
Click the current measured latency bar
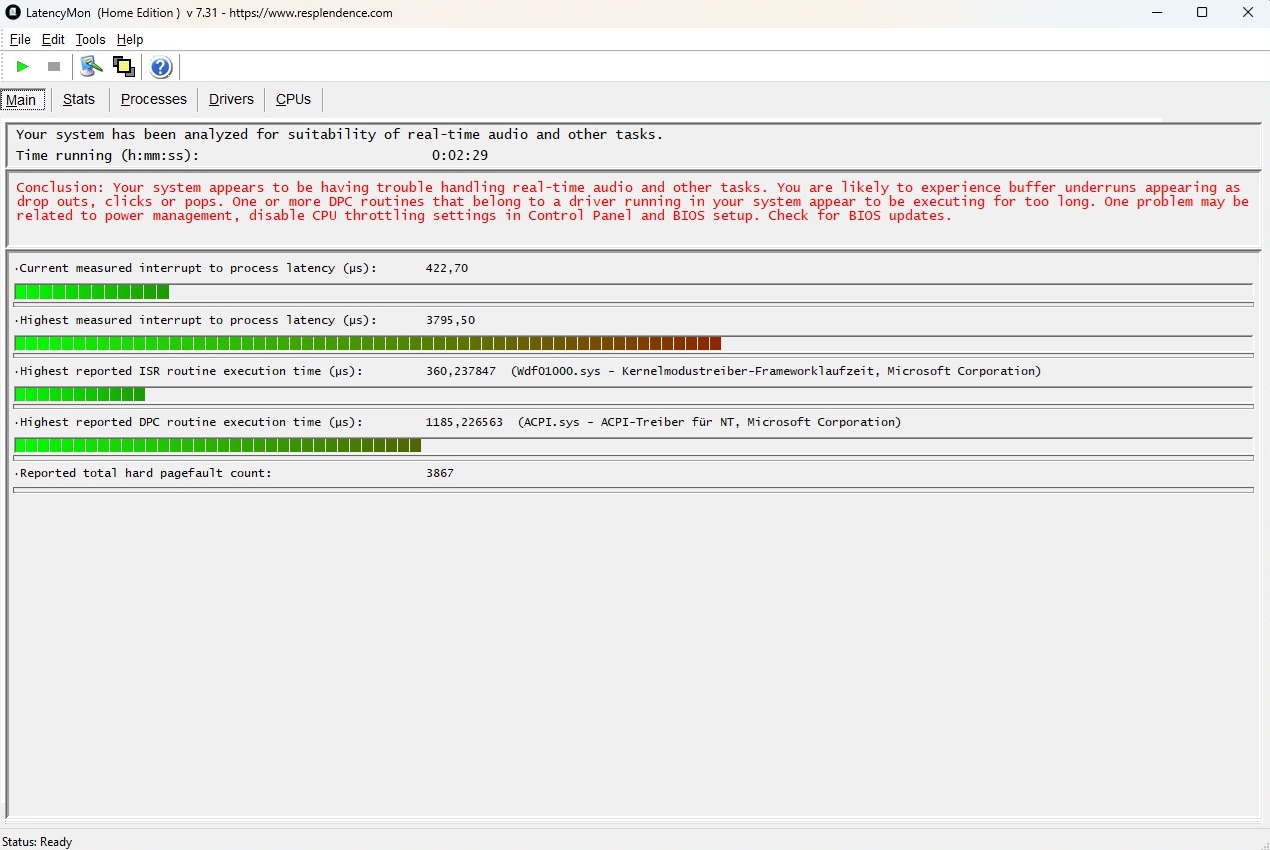(x=92, y=292)
